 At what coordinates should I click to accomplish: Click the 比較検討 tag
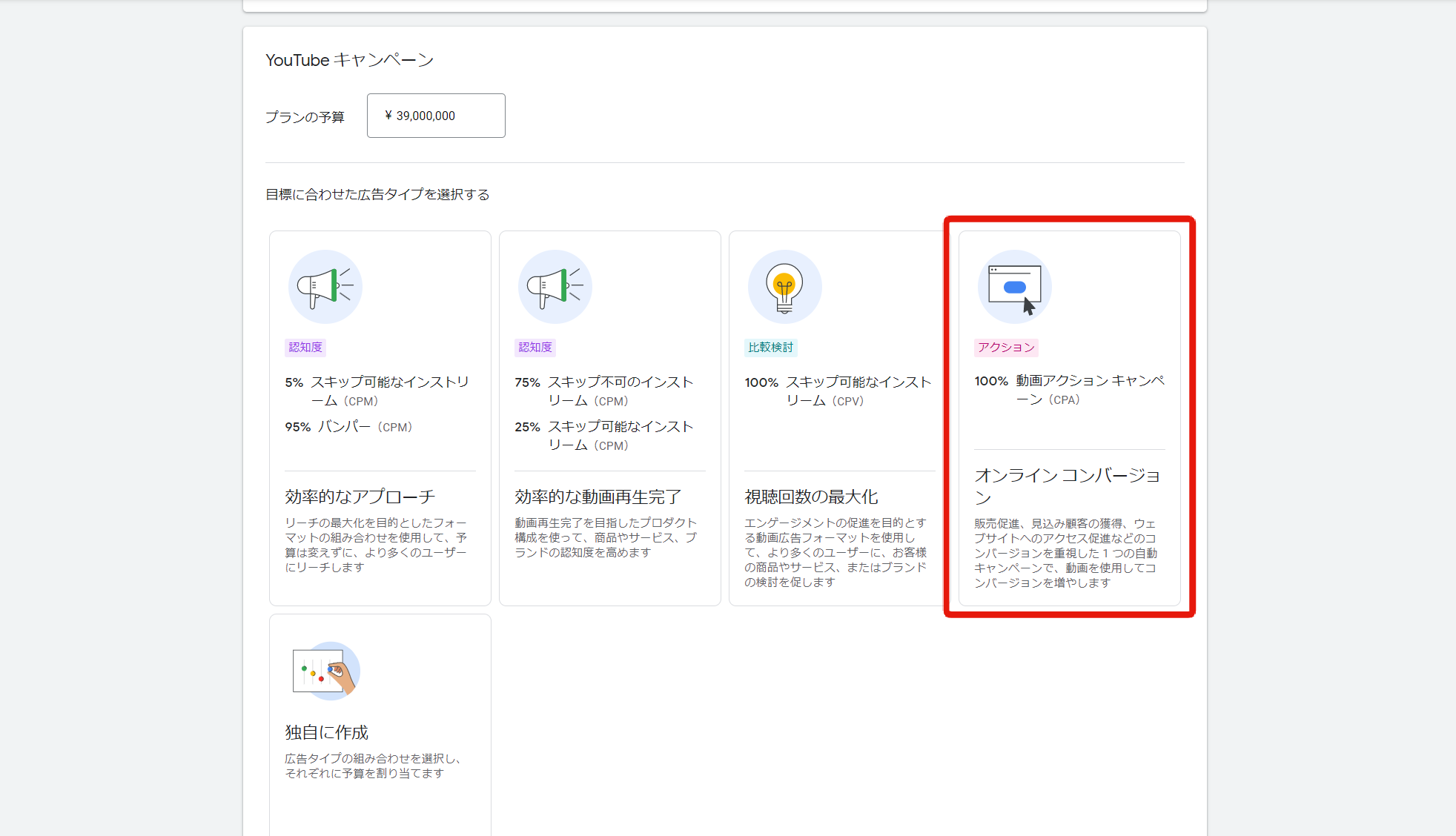pos(771,347)
